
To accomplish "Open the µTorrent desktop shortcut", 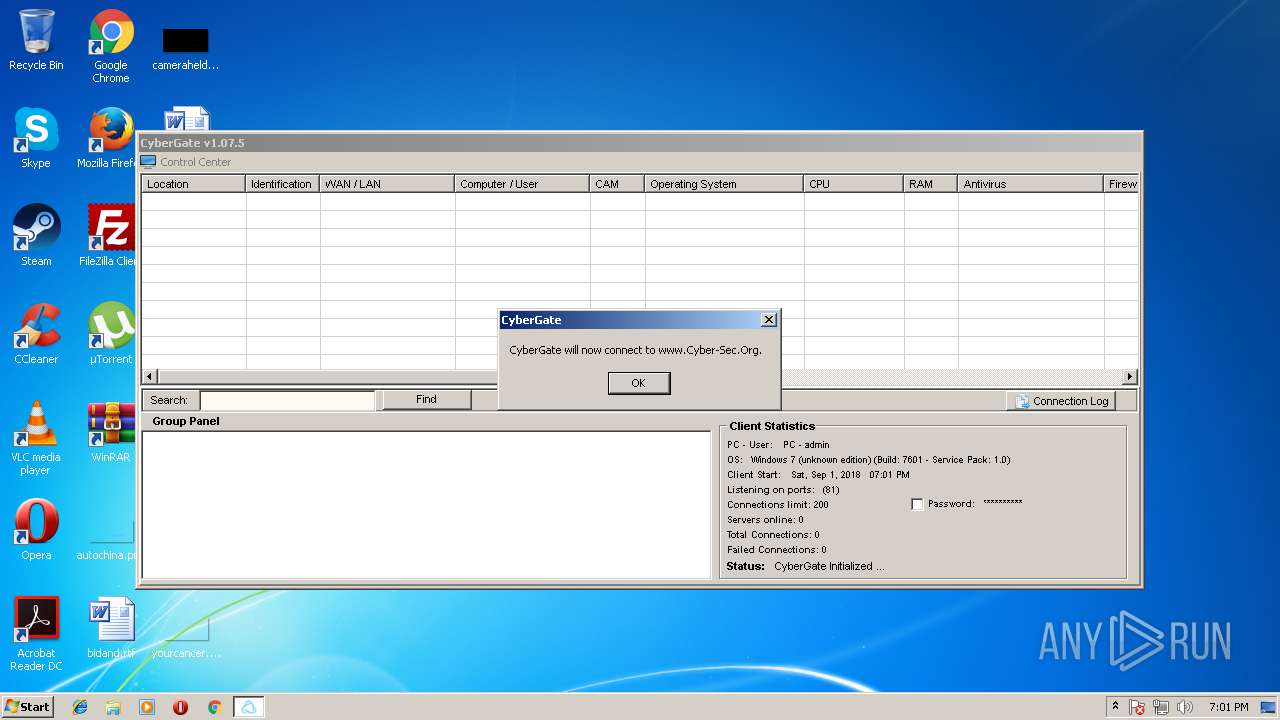I will [111, 334].
